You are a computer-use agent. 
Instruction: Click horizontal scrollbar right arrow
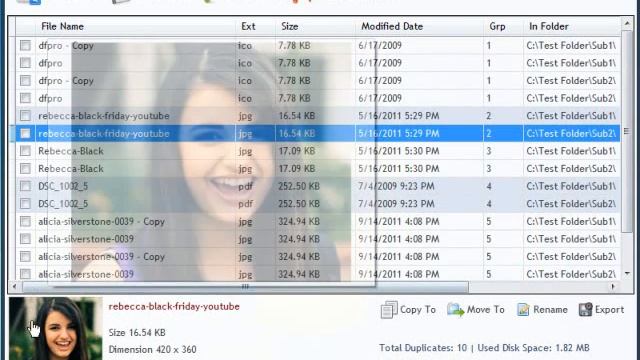tap(613, 287)
